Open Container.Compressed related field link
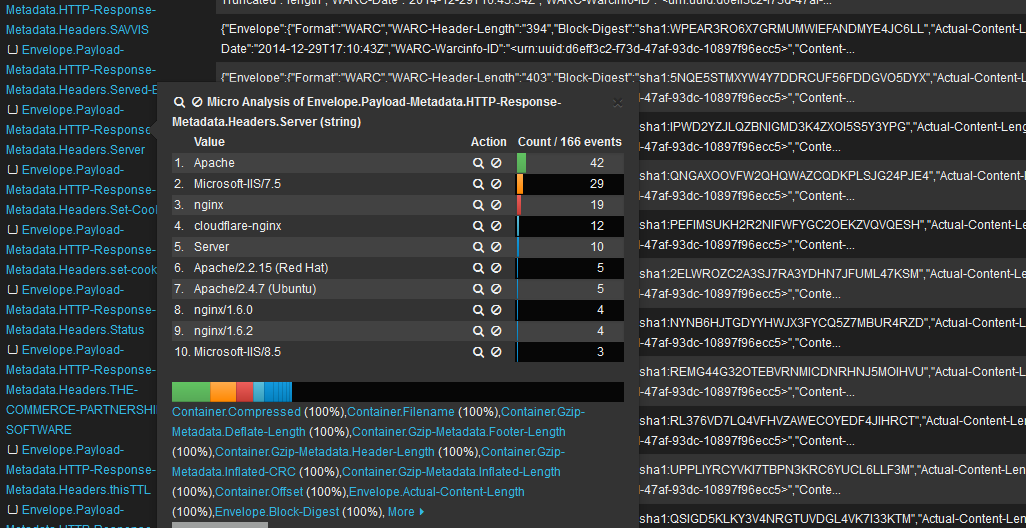This screenshot has width=1026, height=528. (x=236, y=412)
